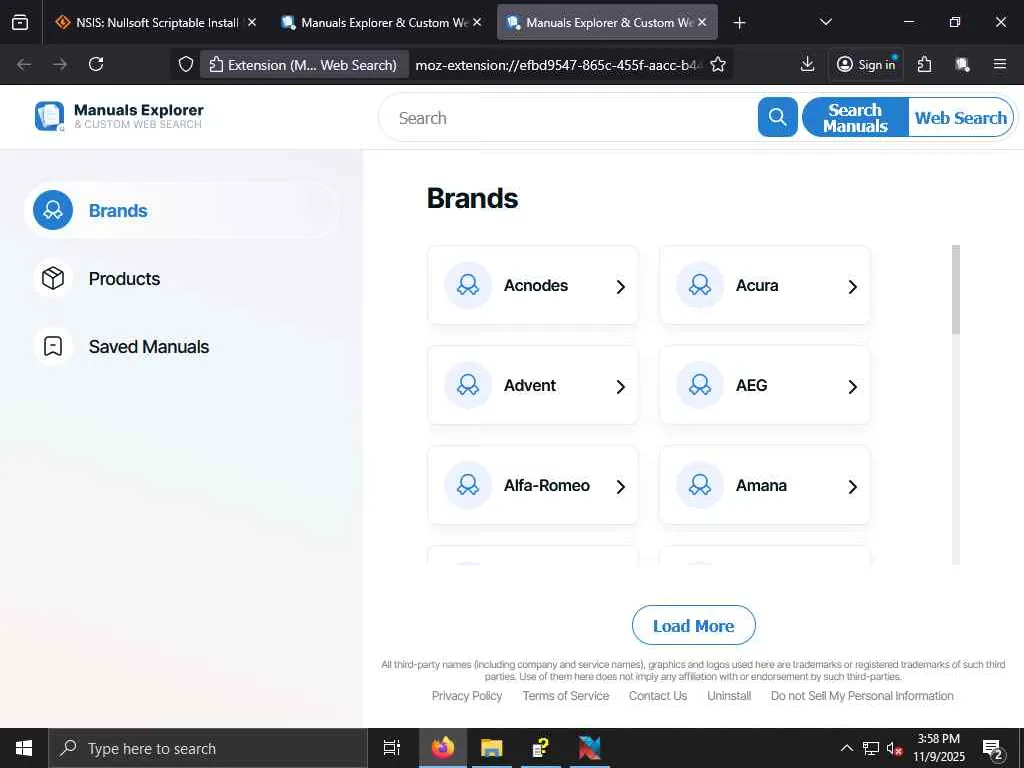Screen dimensions: 1024x768
Task: Click the Windows Start button
Action: click(x=24, y=748)
